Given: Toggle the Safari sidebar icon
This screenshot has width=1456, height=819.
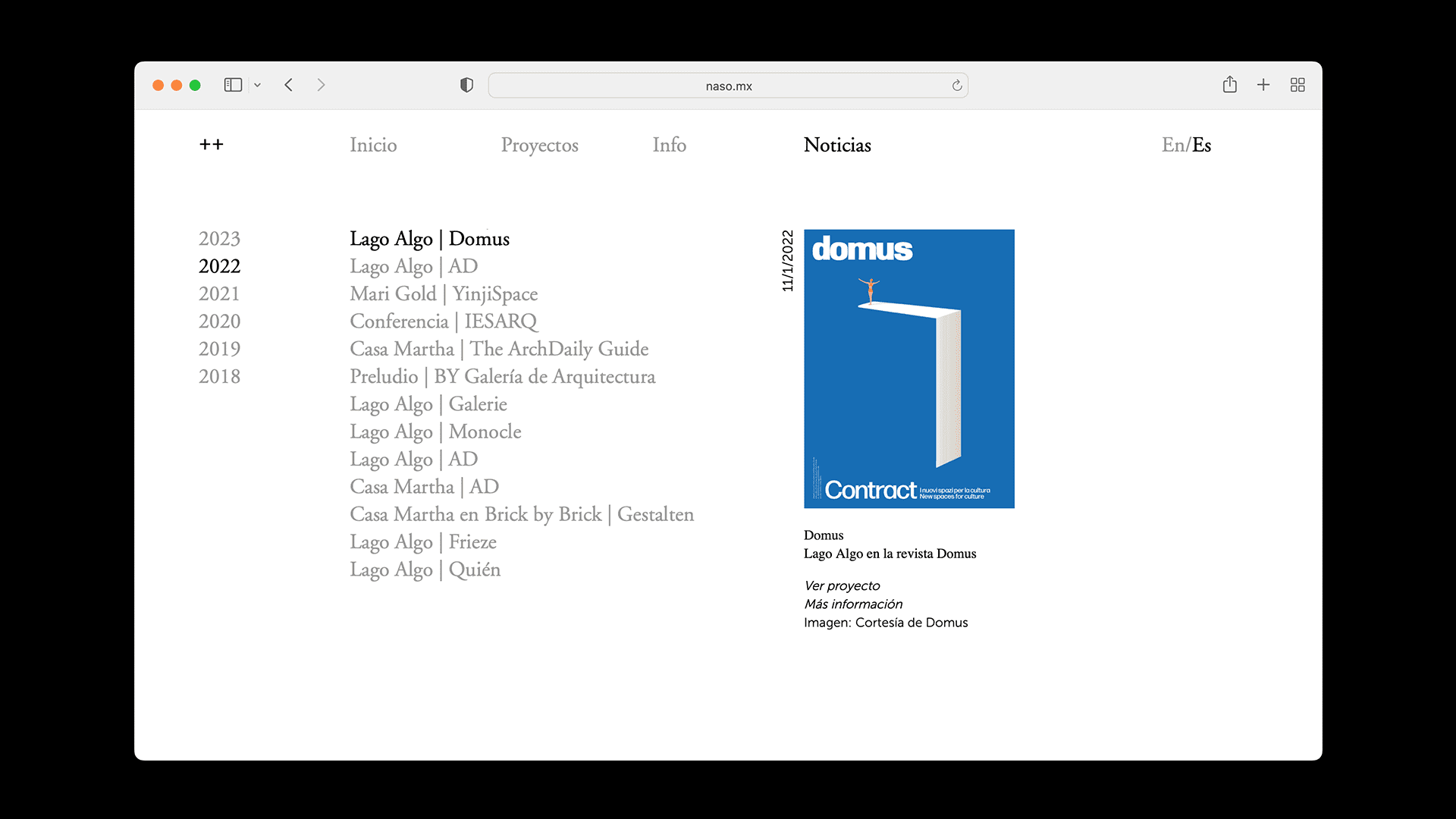Looking at the screenshot, I should coord(233,85).
